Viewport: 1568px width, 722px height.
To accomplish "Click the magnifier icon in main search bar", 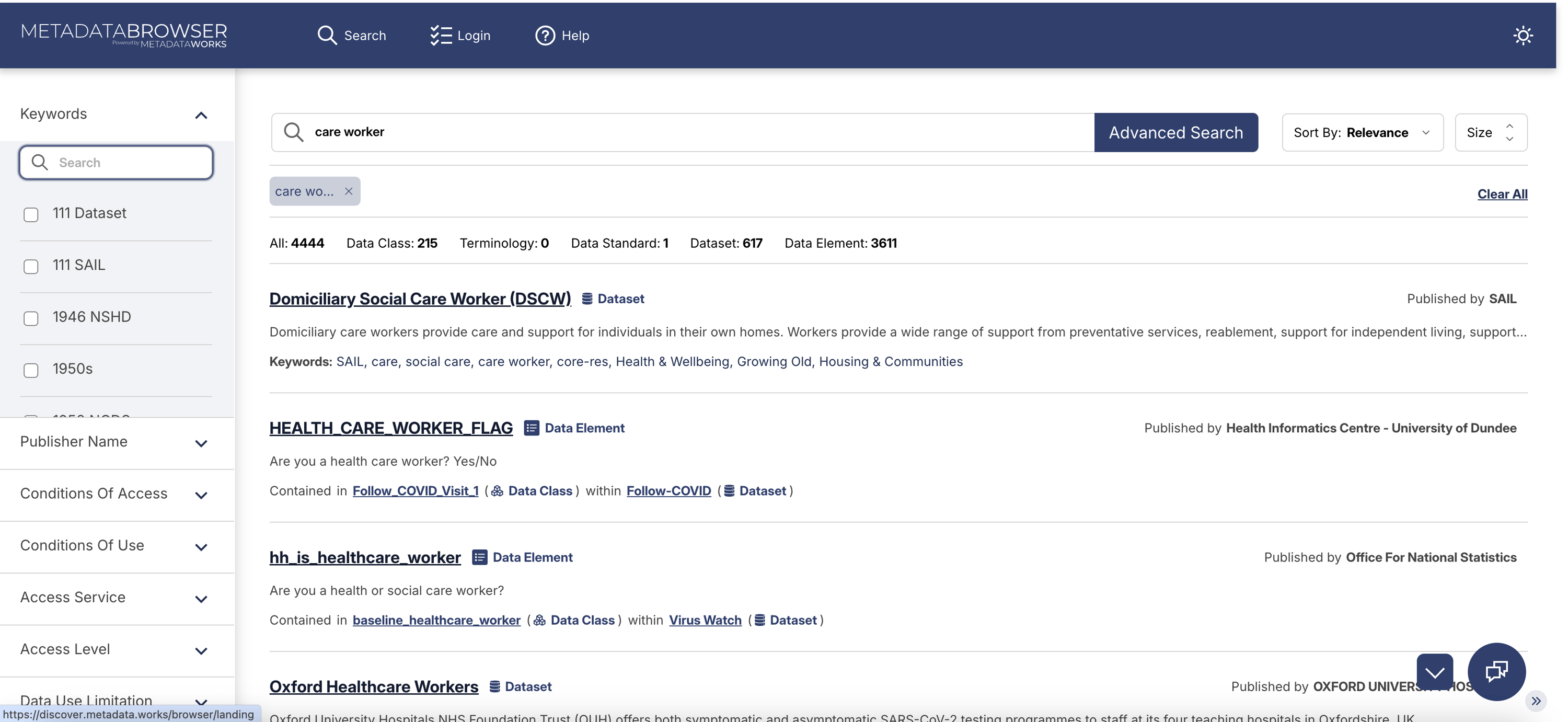I will (x=293, y=132).
